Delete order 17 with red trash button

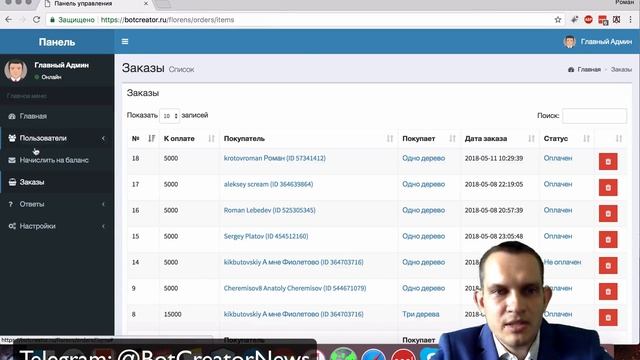(608, 188)
